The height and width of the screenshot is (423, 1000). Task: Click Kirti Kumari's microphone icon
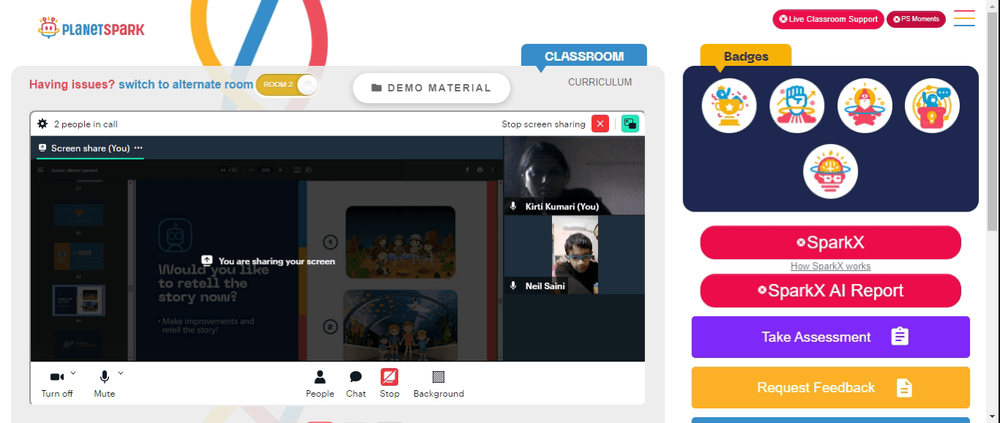pyautogui.click(x=513, y=206)
